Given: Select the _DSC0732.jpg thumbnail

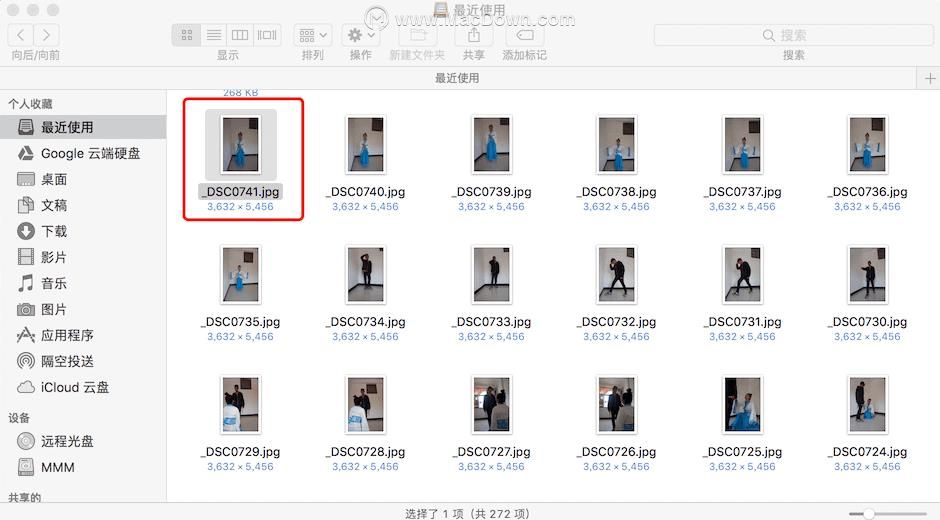Looking at the screenshot, I should (x=617, y=275).
